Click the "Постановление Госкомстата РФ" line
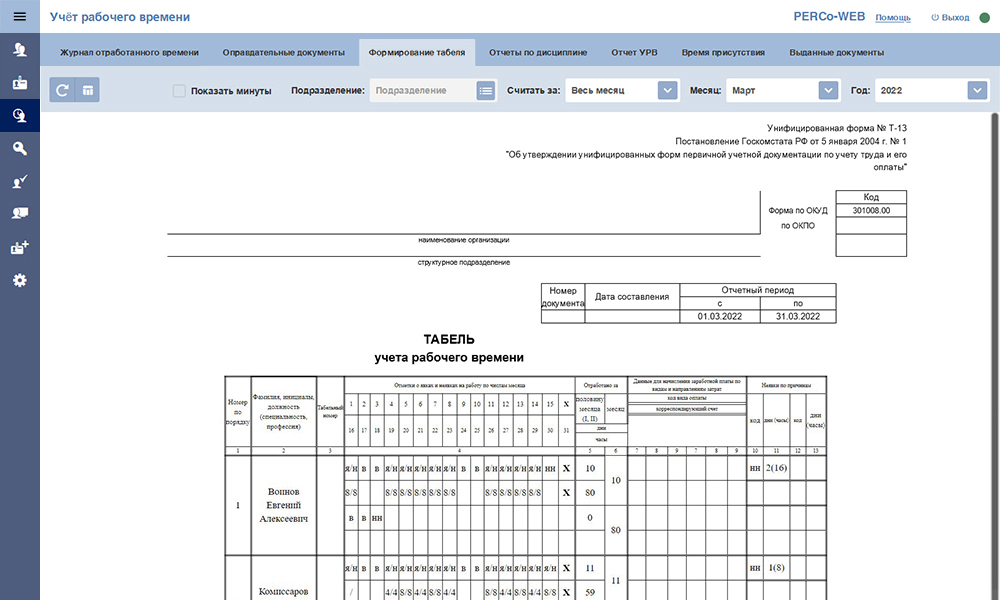 click(x=791, y=141)
